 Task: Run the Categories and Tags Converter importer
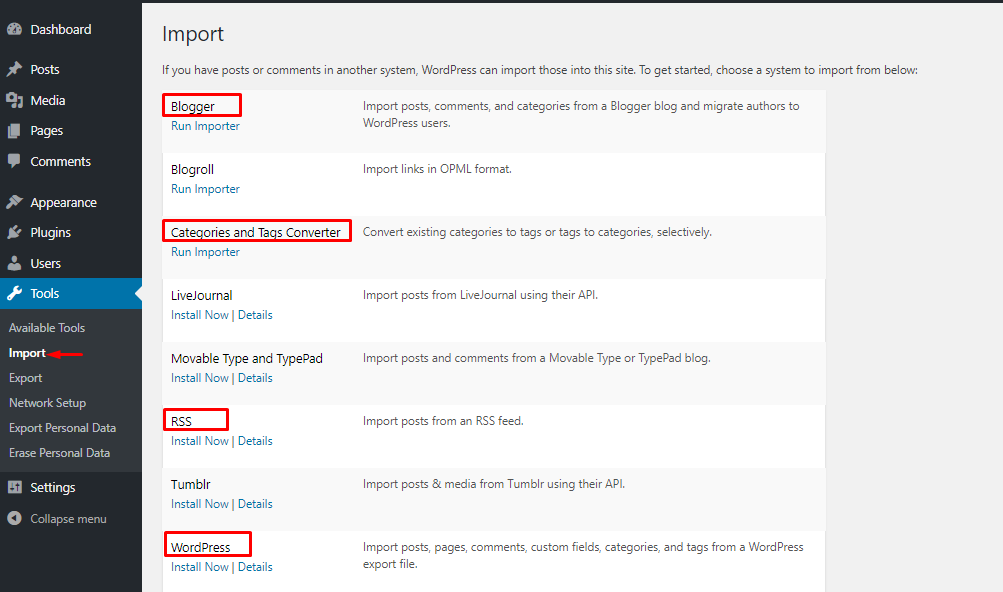[x=204, y=251]
